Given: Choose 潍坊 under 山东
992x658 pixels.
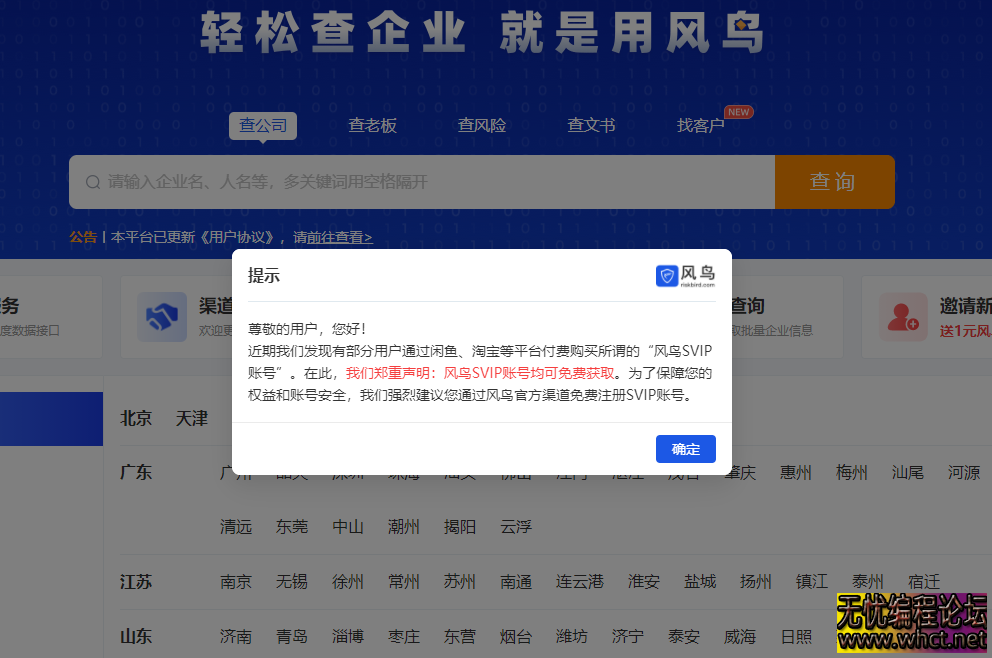Looking at the screenshot, I should point(572,636).
